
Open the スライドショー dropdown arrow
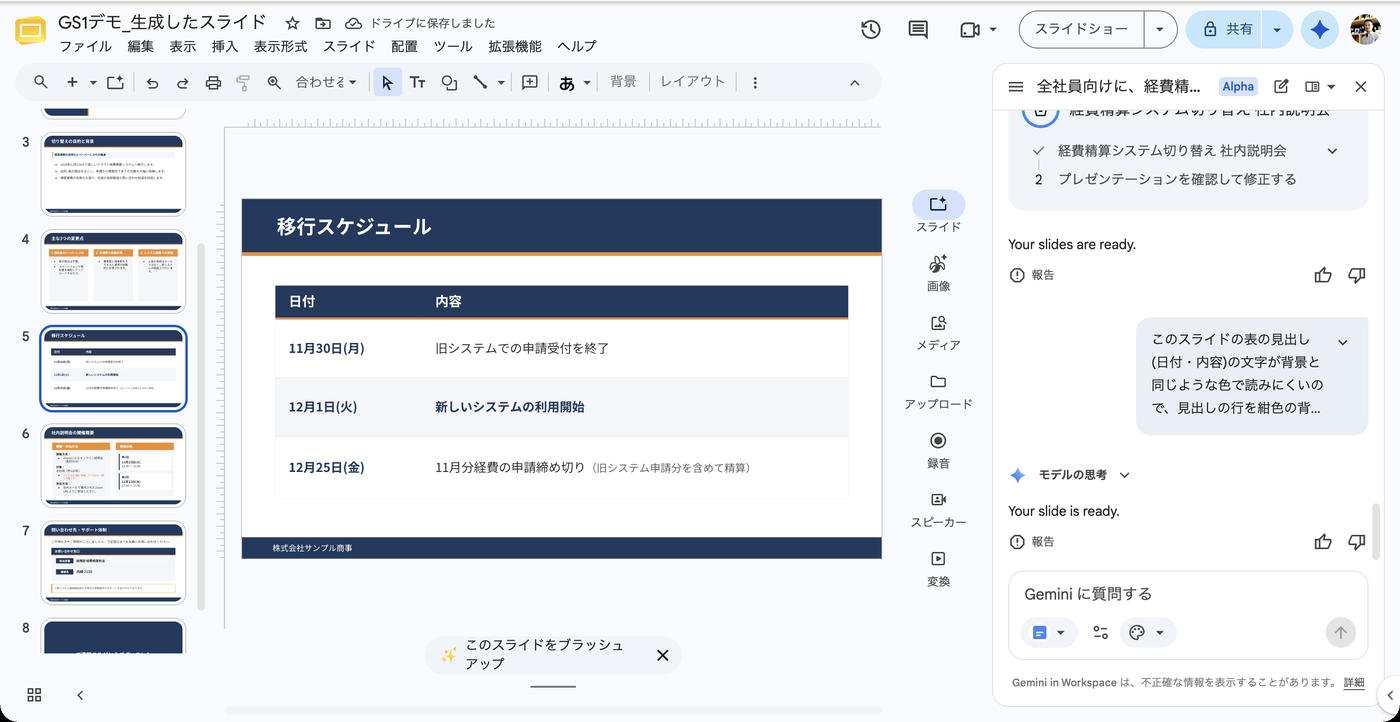(x=1160, y=30)
